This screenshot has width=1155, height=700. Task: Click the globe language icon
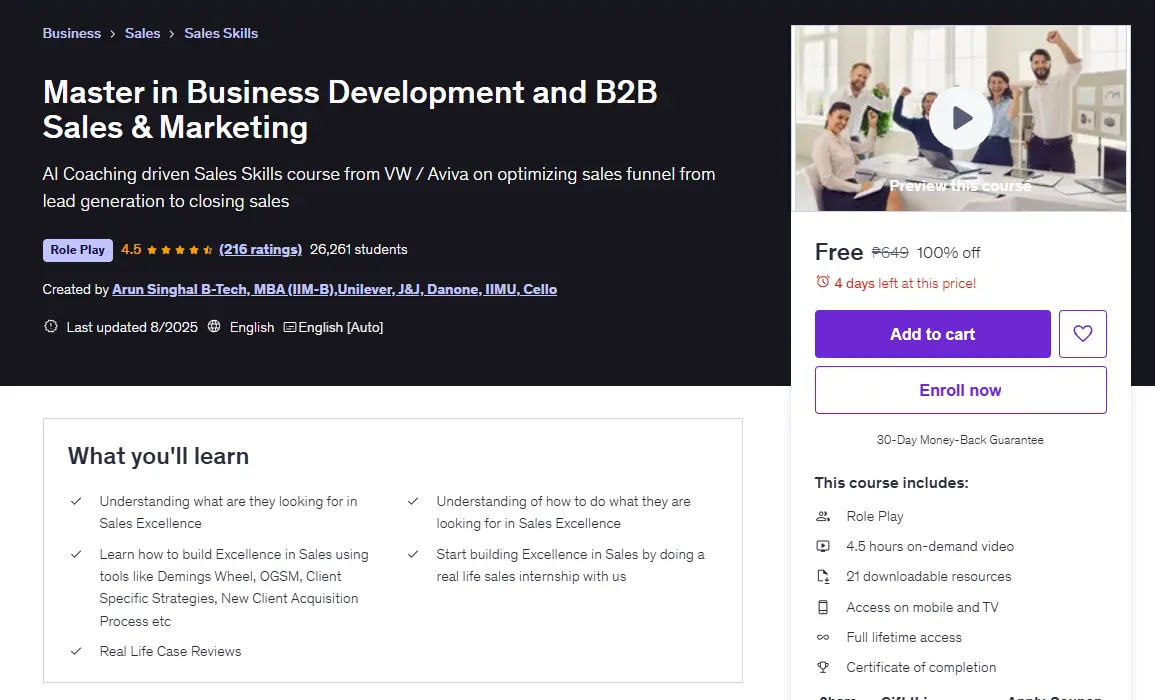pos(214,326)
